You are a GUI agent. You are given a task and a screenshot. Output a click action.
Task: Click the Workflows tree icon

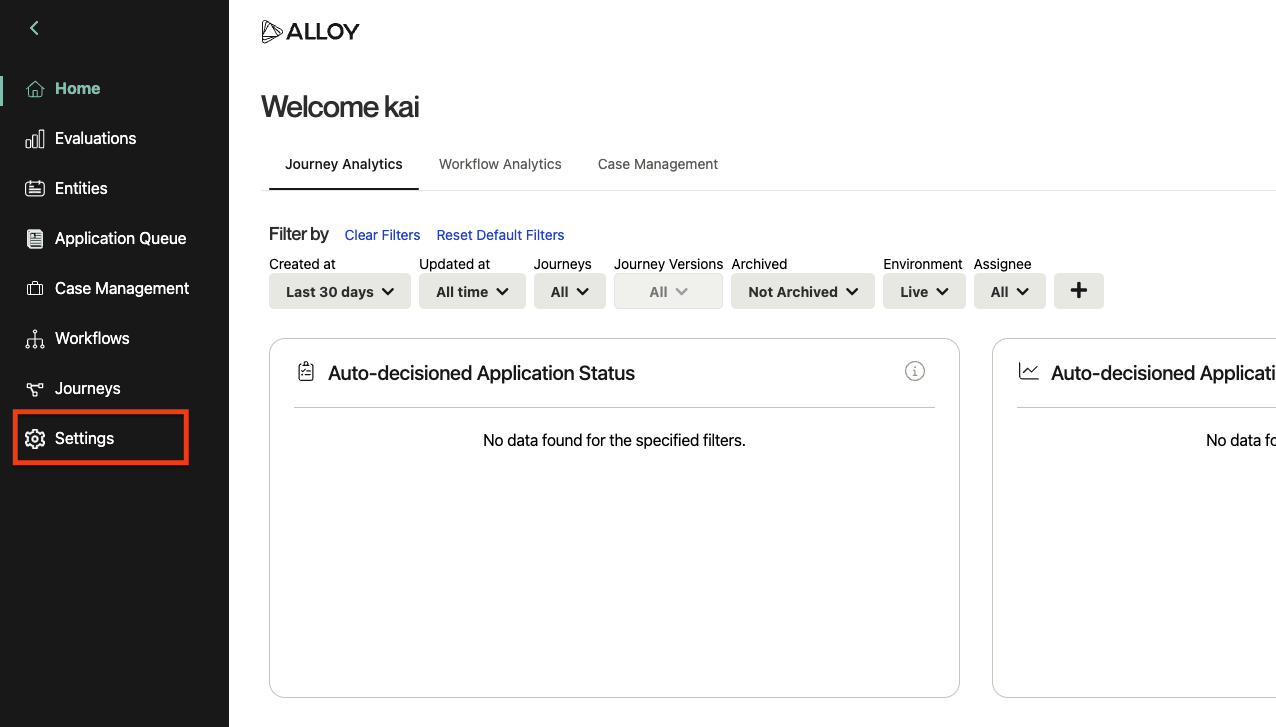(35, 339)
